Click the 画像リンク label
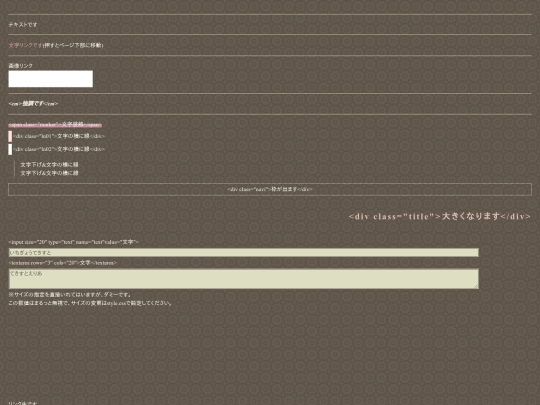 coord(21,66)
